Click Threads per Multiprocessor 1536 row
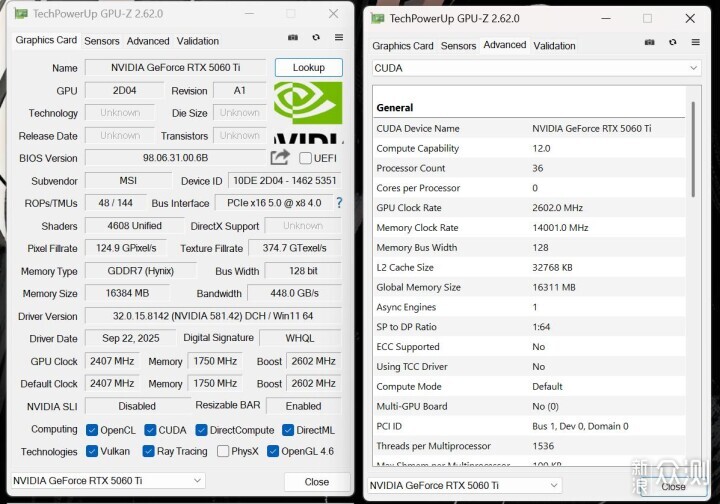Viewport: 720px width, 504px height. [x=529, y=446]
